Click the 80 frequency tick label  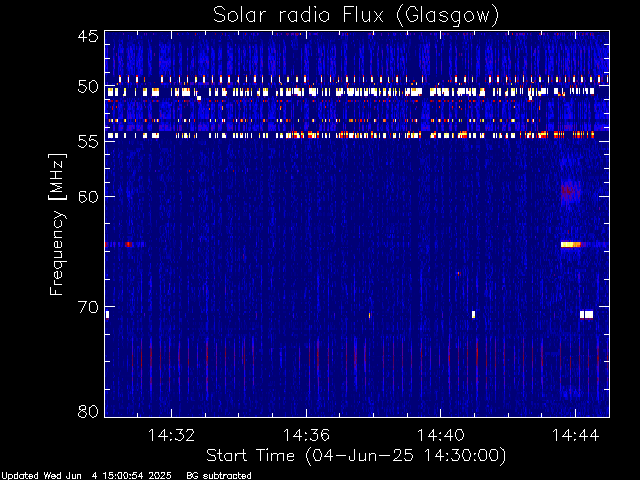[x=88, y=411]
